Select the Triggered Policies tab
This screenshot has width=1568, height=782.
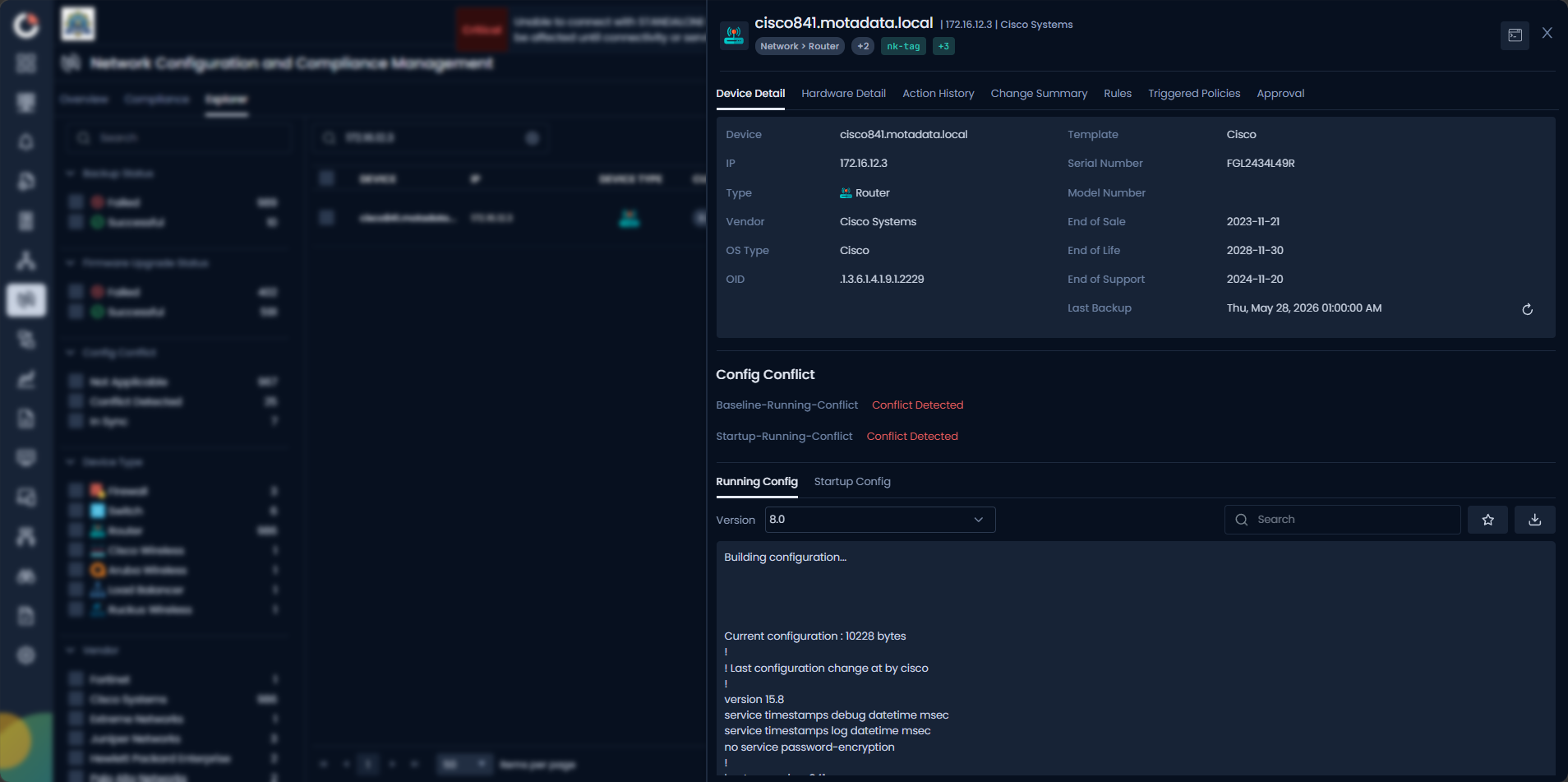tap(1194, 94)
